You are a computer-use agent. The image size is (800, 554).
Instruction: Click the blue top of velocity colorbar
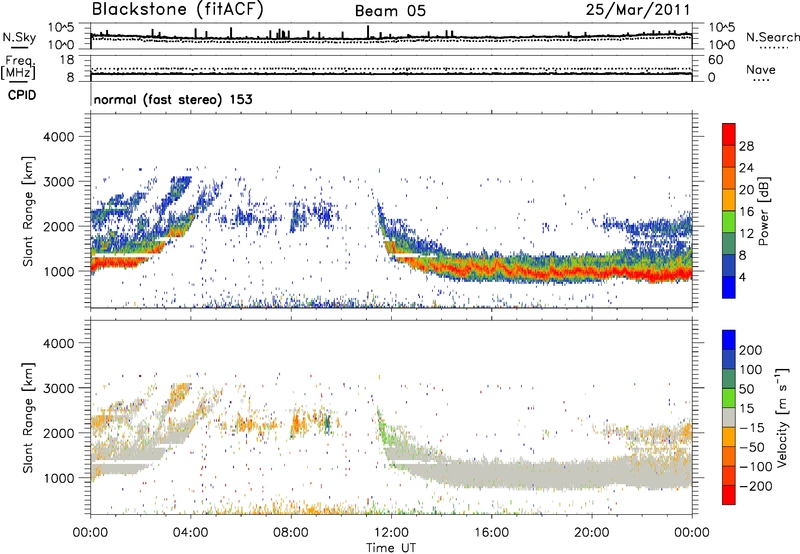coord(729,340)
